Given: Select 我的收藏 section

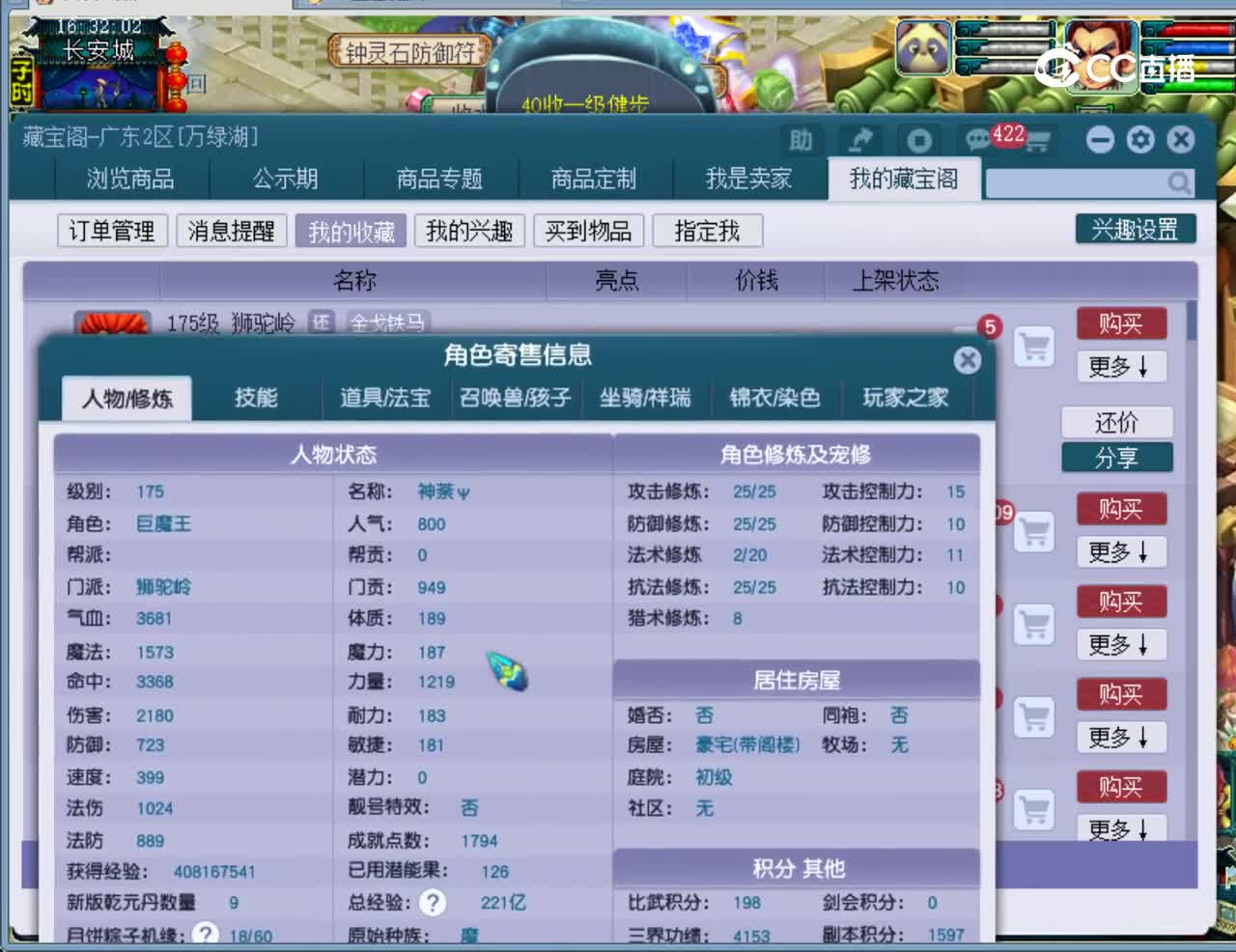Looking at the screenshot, I should click(x=351, y=232).
